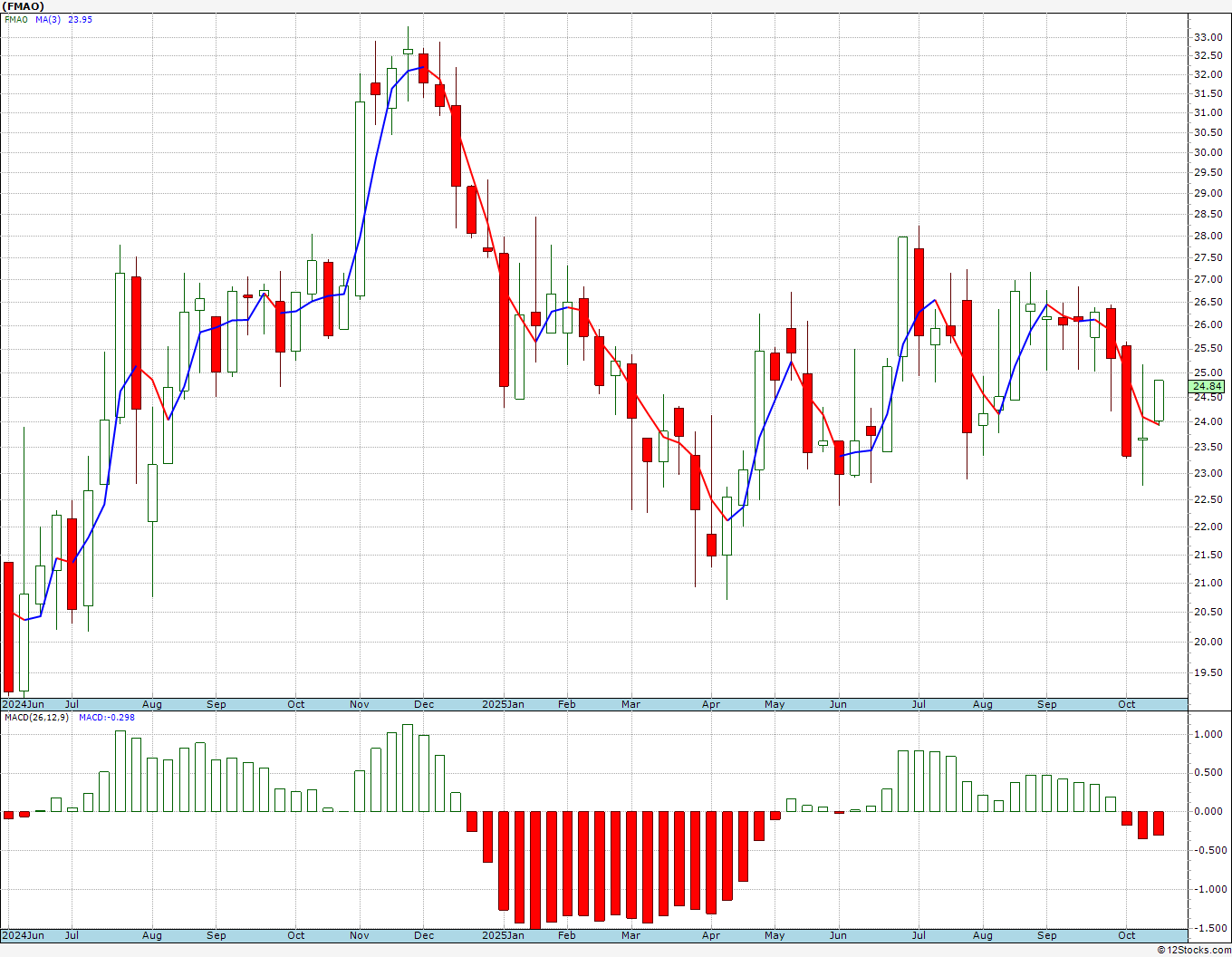Select "Nov" on the MACD panel's time axis

click(360, 935)
